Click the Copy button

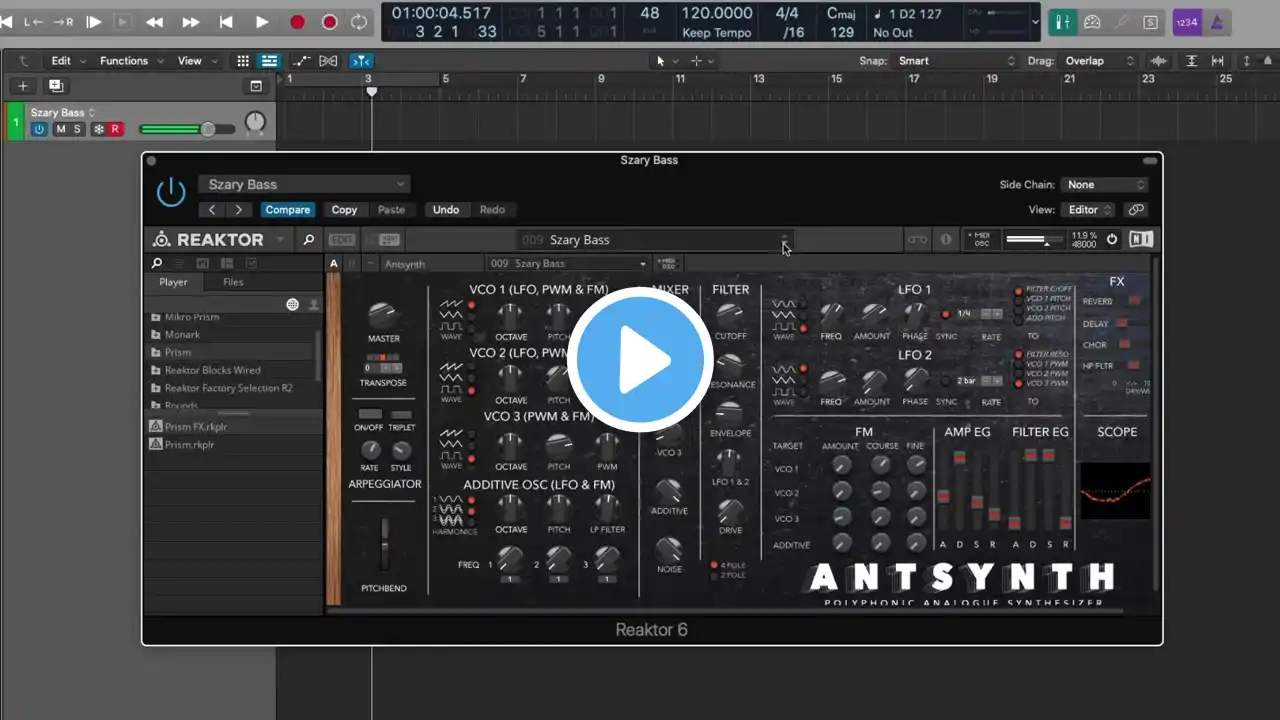pos(344,210)
